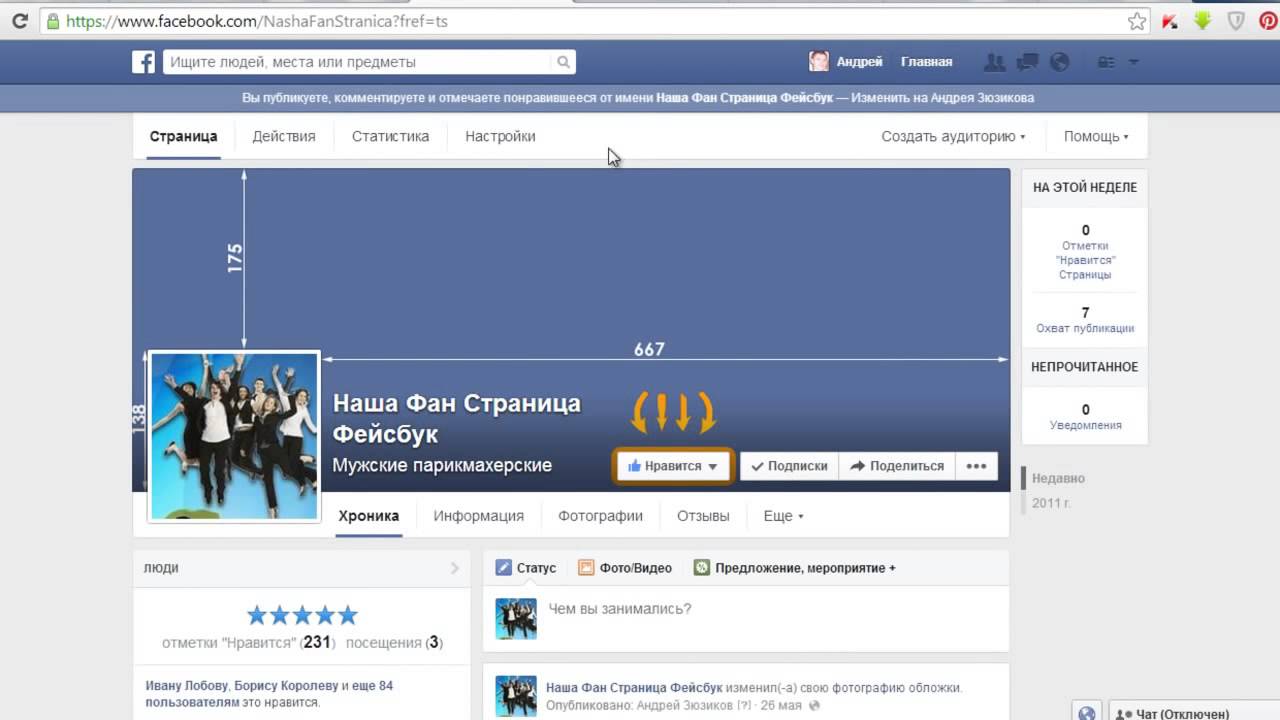Click Изменить на Андрея Зюзикова link
Viewport: 1280px width, 720px height.
(x=943, y=98)
